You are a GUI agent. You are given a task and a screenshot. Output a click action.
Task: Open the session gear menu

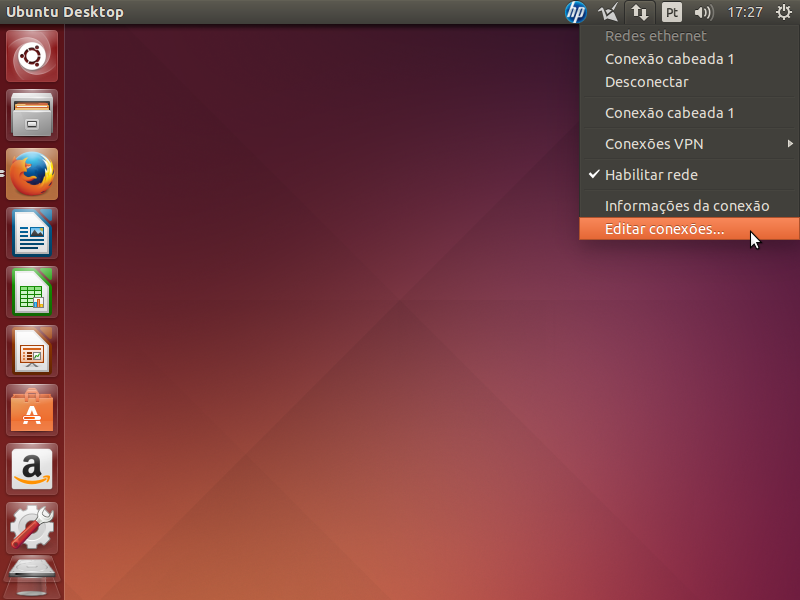tap(784, 12)
